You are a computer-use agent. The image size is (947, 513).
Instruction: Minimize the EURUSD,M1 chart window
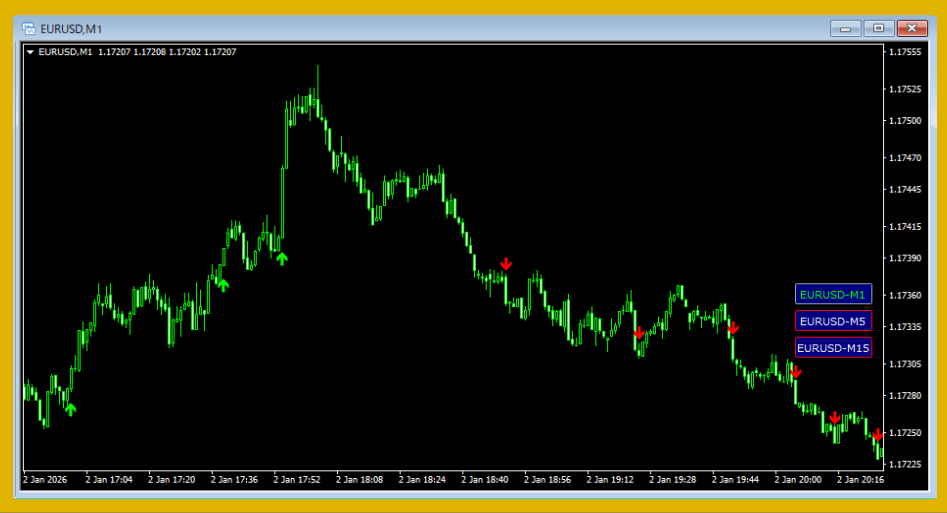click(846, 29)
